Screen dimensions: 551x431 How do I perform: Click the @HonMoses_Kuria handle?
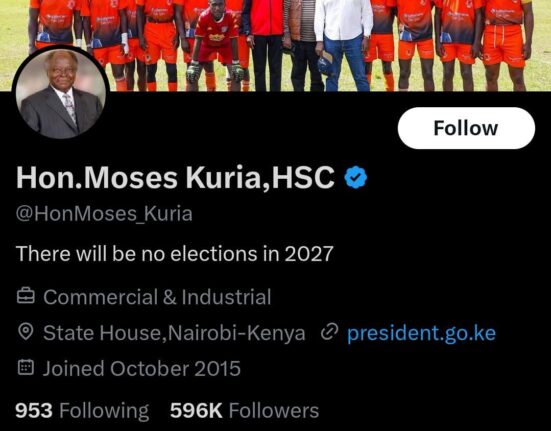[104, 214]
